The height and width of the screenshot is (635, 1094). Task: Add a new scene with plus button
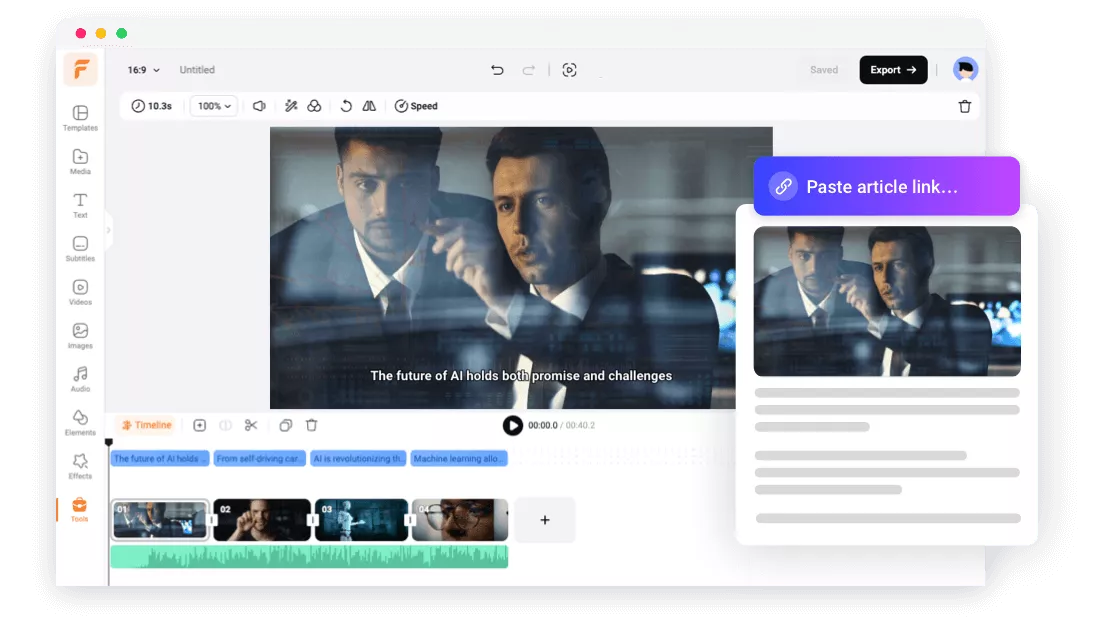(545, 520)
